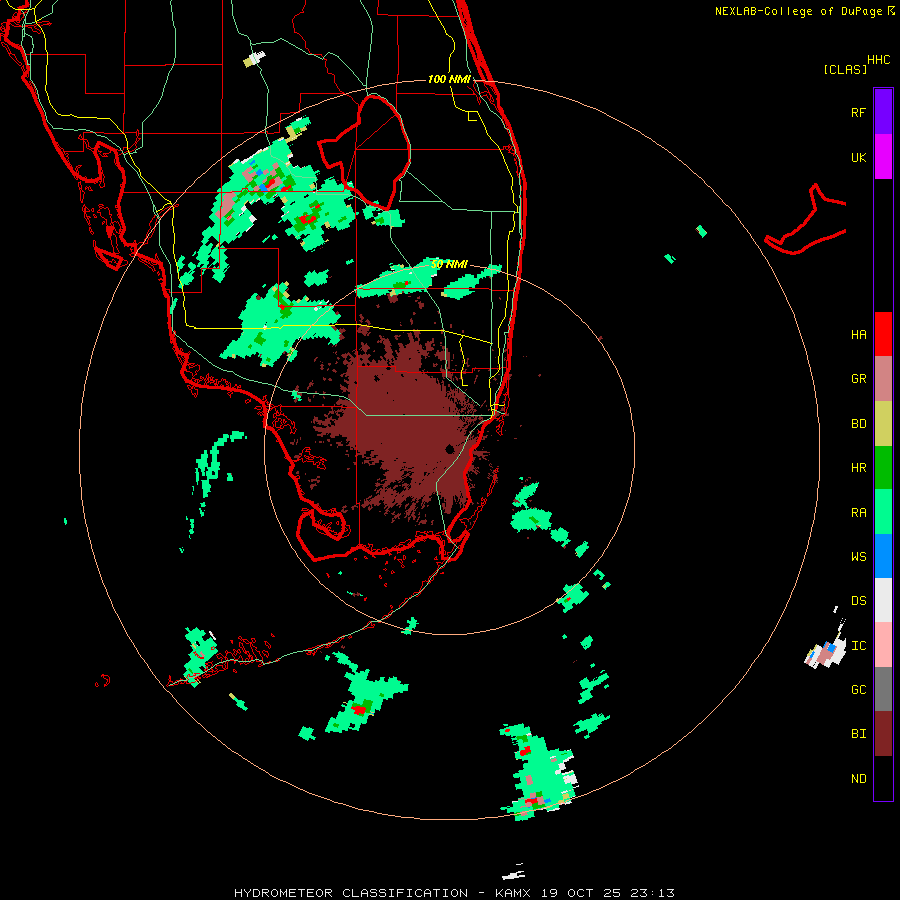The image size is (900, 900).
Task: Click the RA light green legend swatch
Action: 883,512
